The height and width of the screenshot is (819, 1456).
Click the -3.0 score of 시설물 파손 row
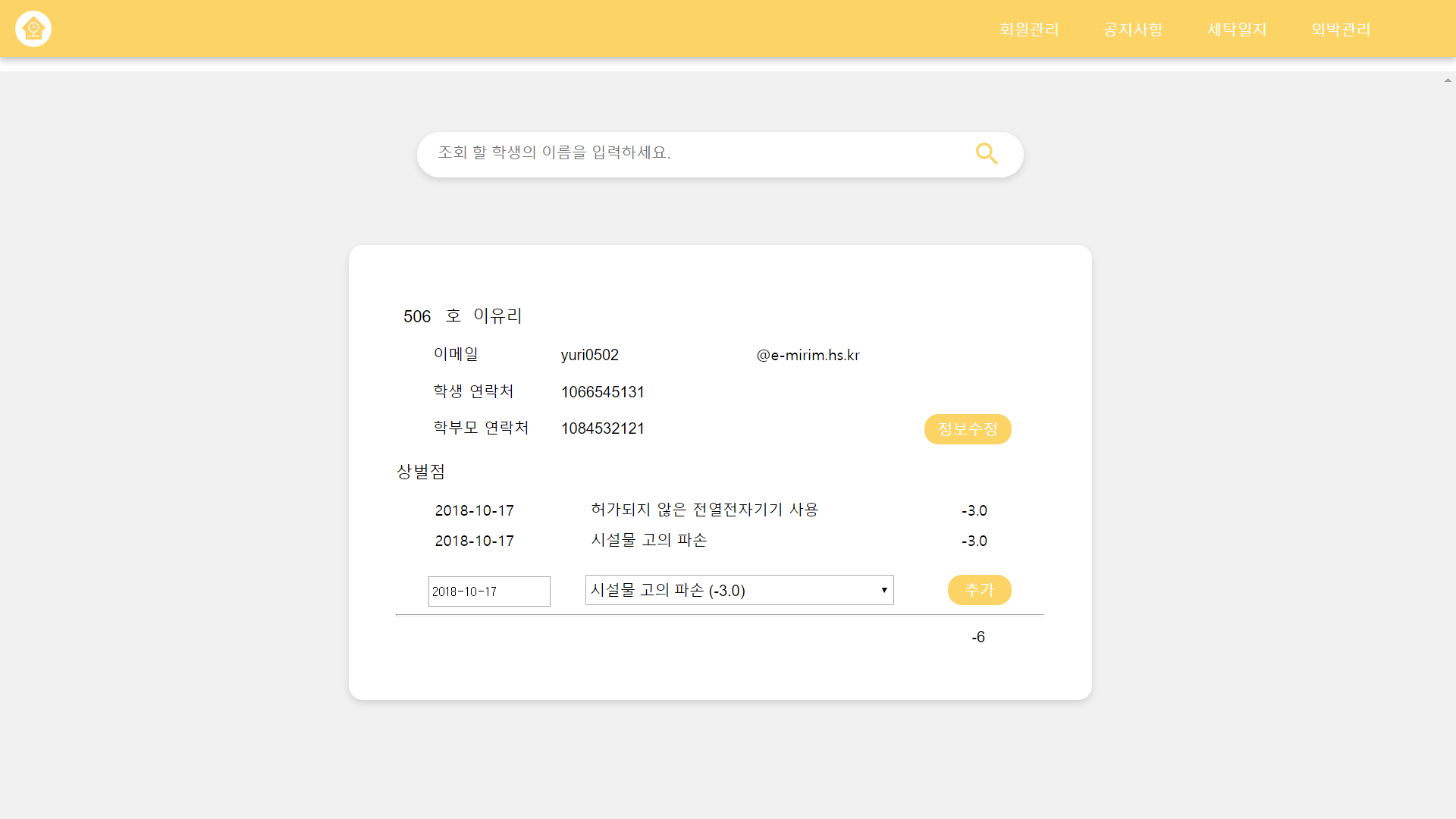[974, 541]
